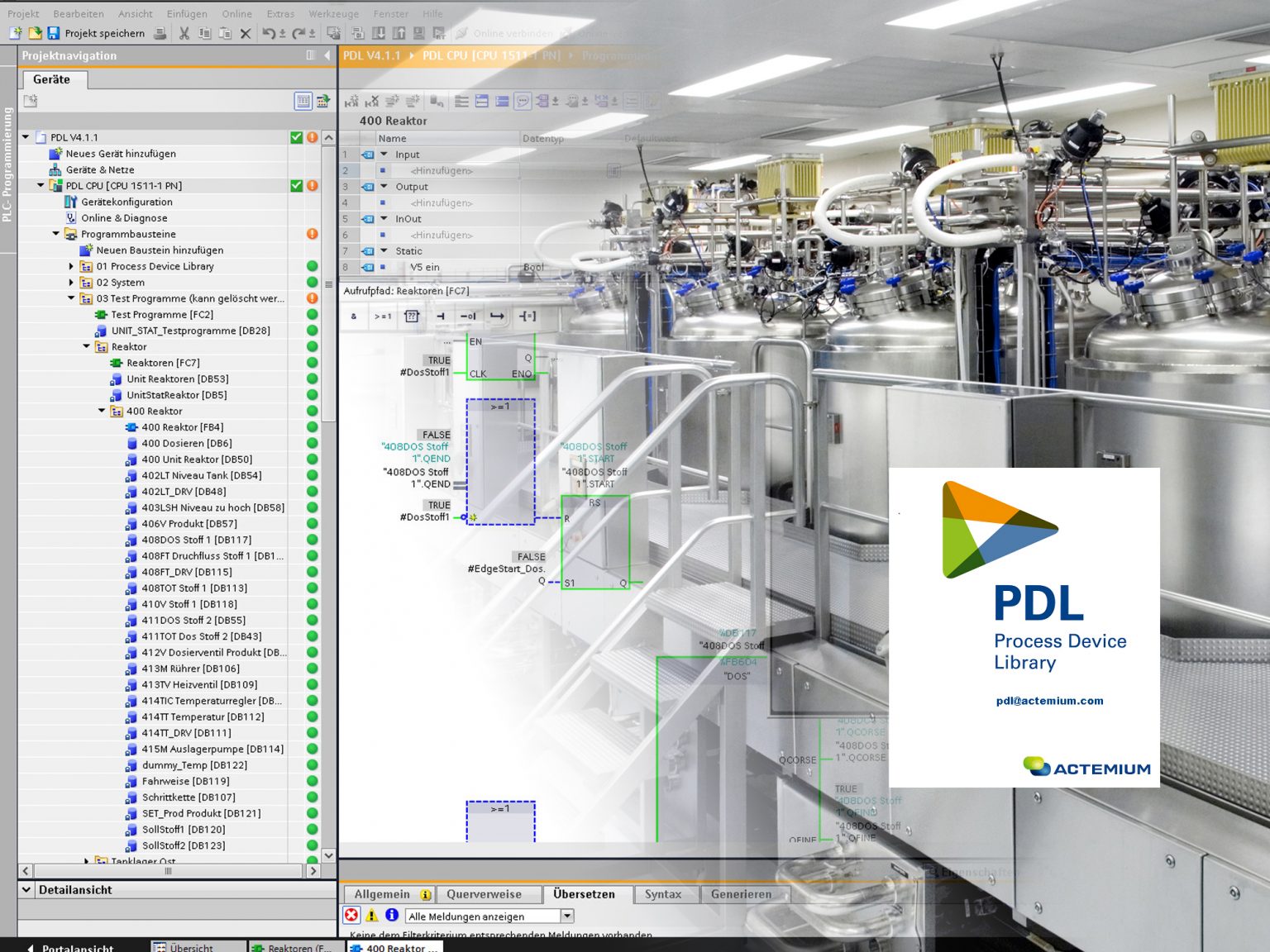Collapse the 400 Reaktor folder
This screenshot has height=952, width=1270.
pos(103,411)
